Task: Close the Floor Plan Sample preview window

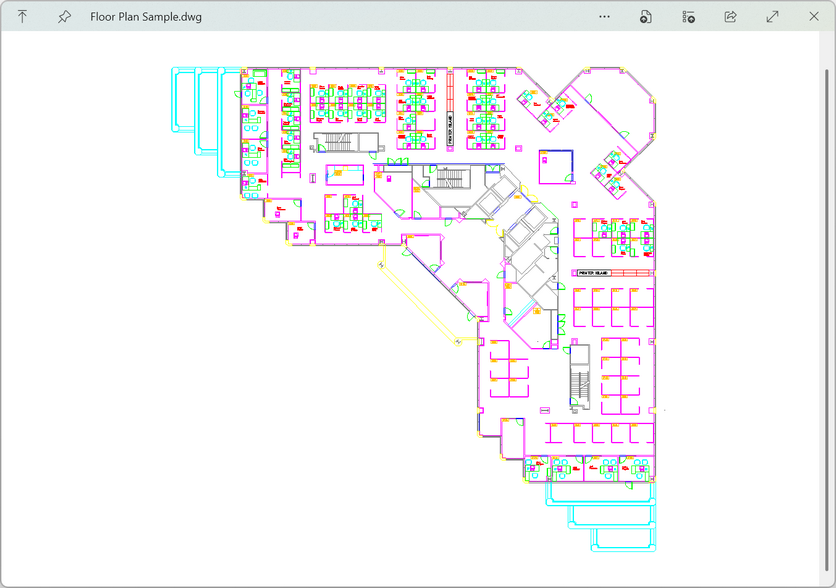Action: (814, 16)
